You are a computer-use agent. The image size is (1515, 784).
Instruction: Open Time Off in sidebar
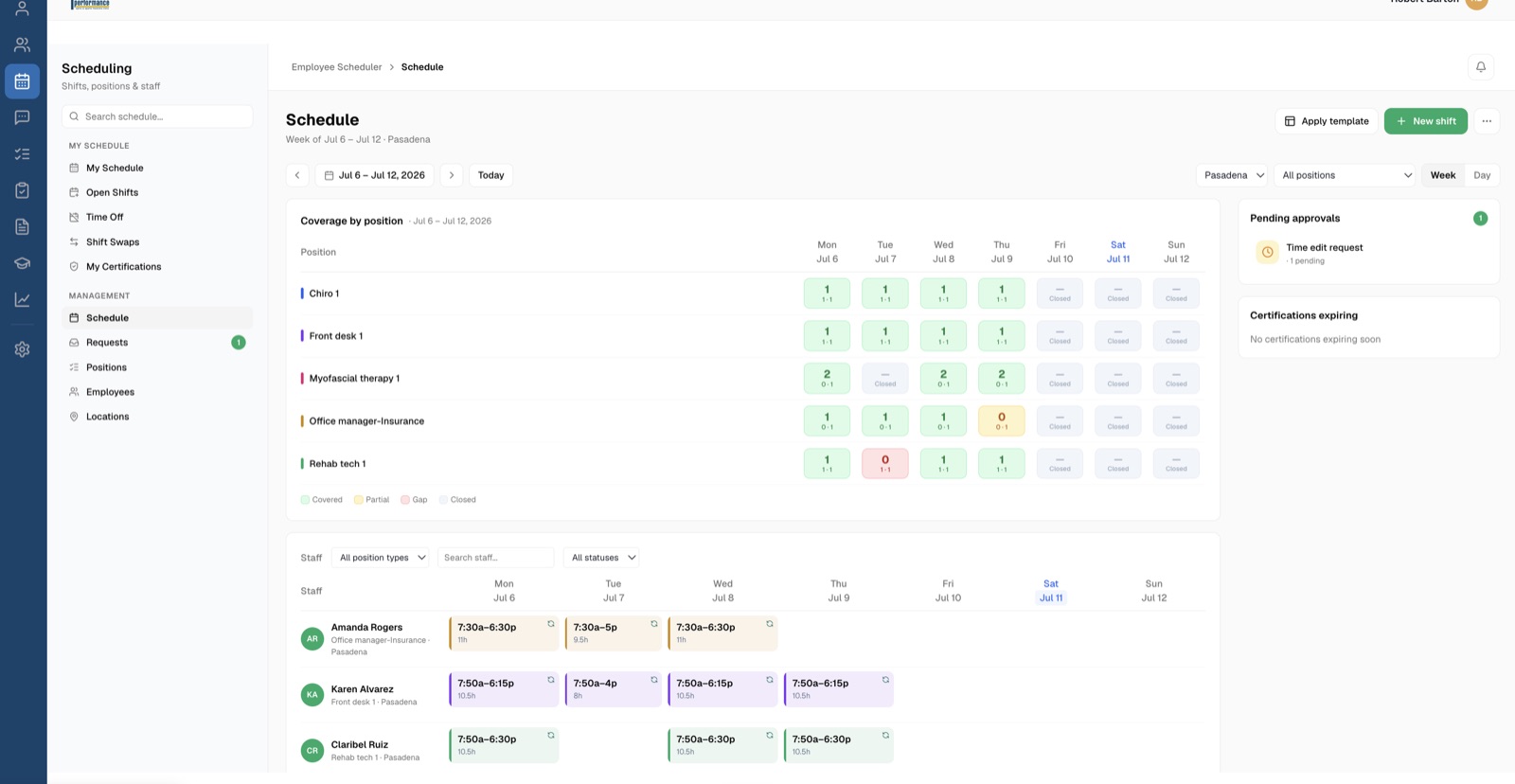157,217
